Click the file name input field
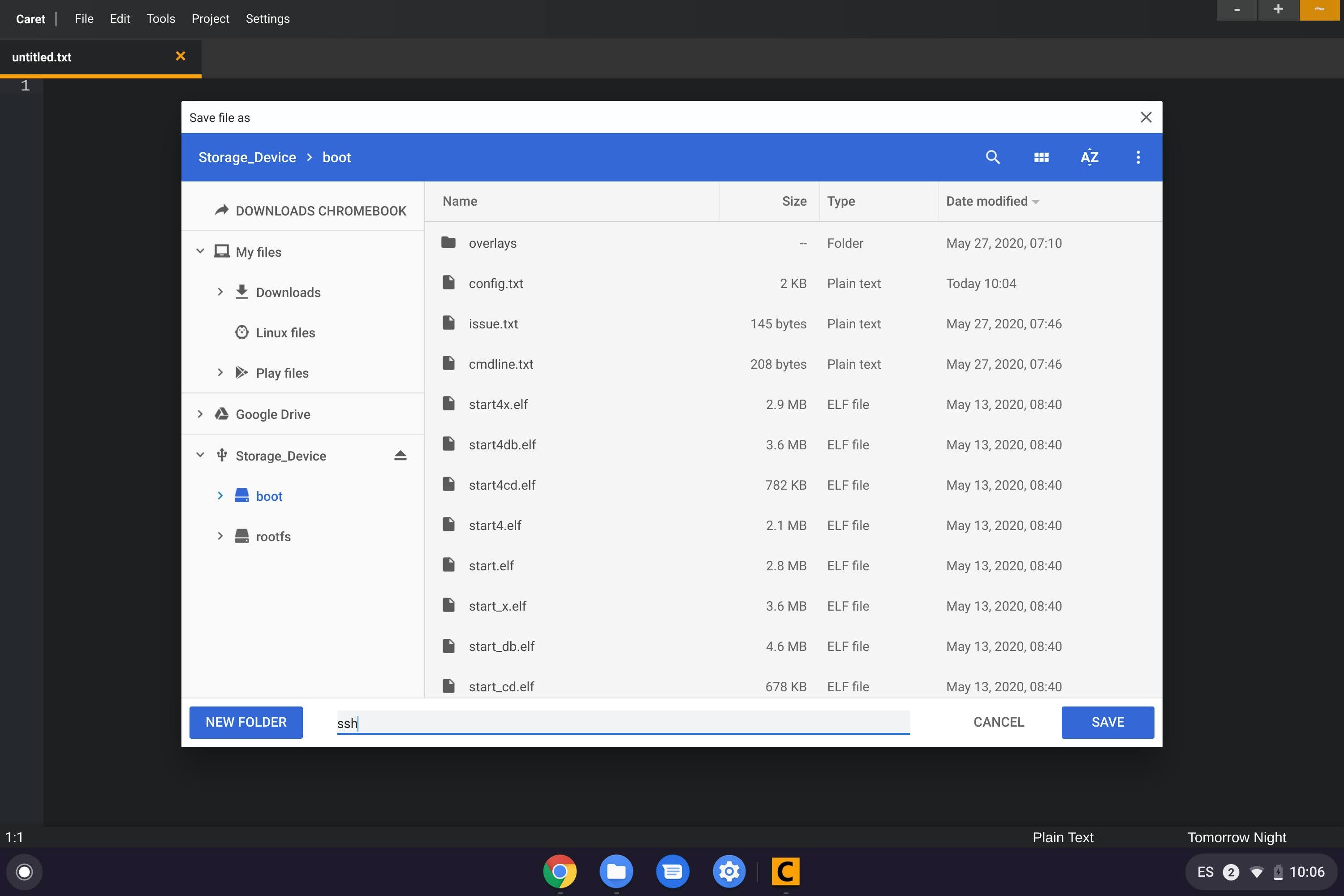1344x896 pixels. (x=623, y=722)
